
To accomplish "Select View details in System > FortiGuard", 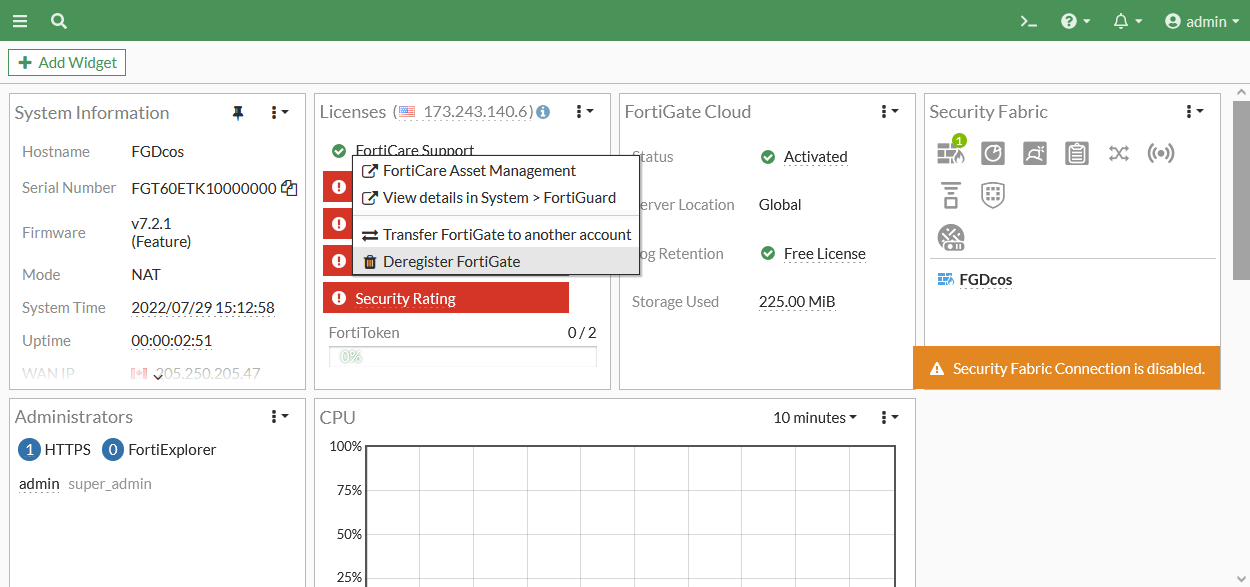I will point(495,198).
